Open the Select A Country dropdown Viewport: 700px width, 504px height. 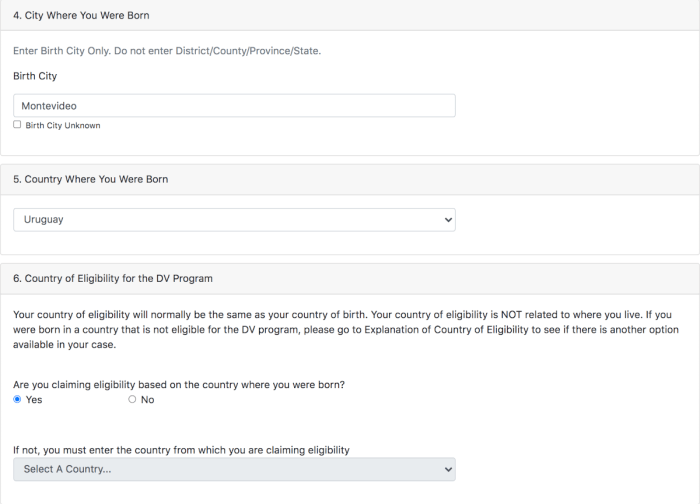(234, 469)
